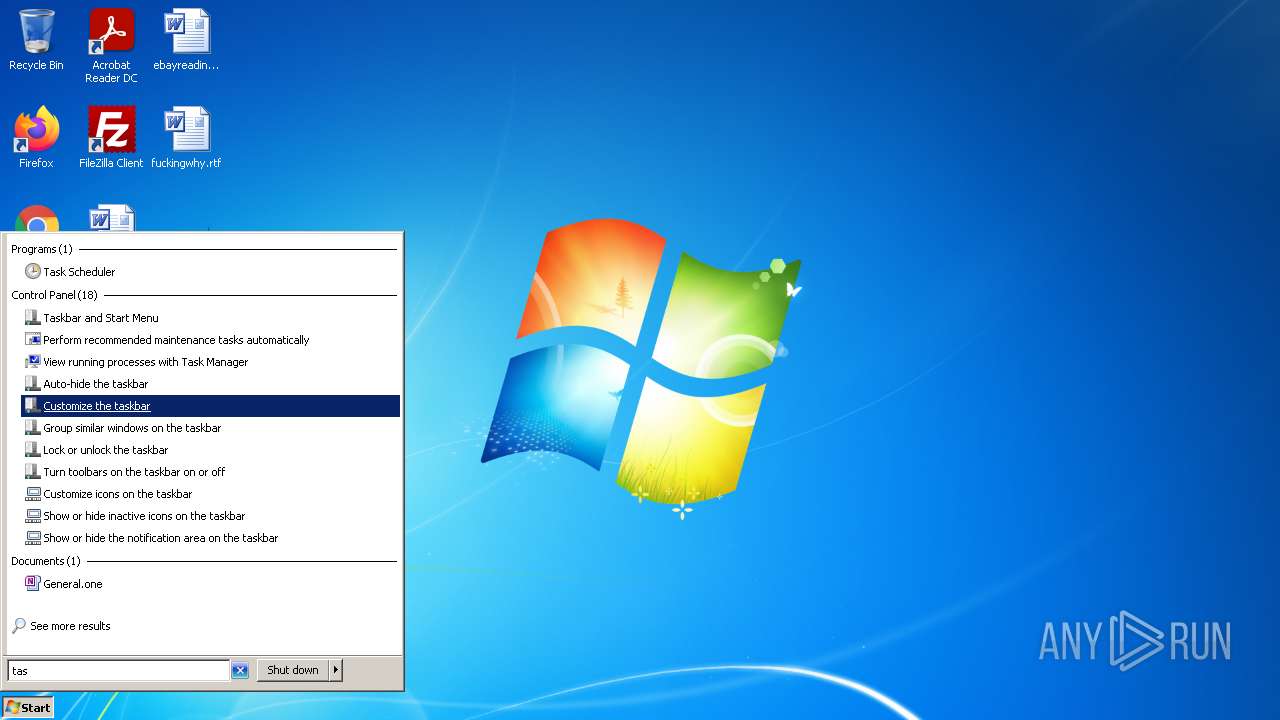Select Perform recommended maintenance tasks automatically
The image size is (1280, 720).
point(210,340)
